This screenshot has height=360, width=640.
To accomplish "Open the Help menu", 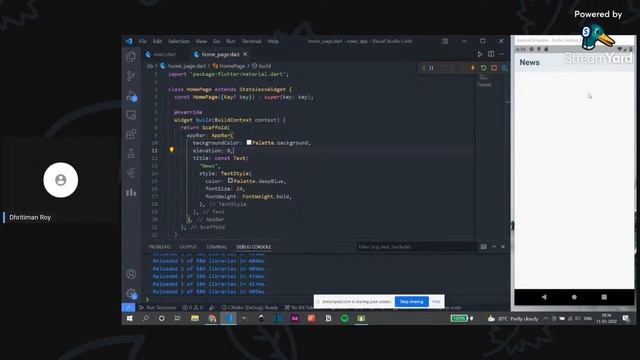I will (273, 41).
